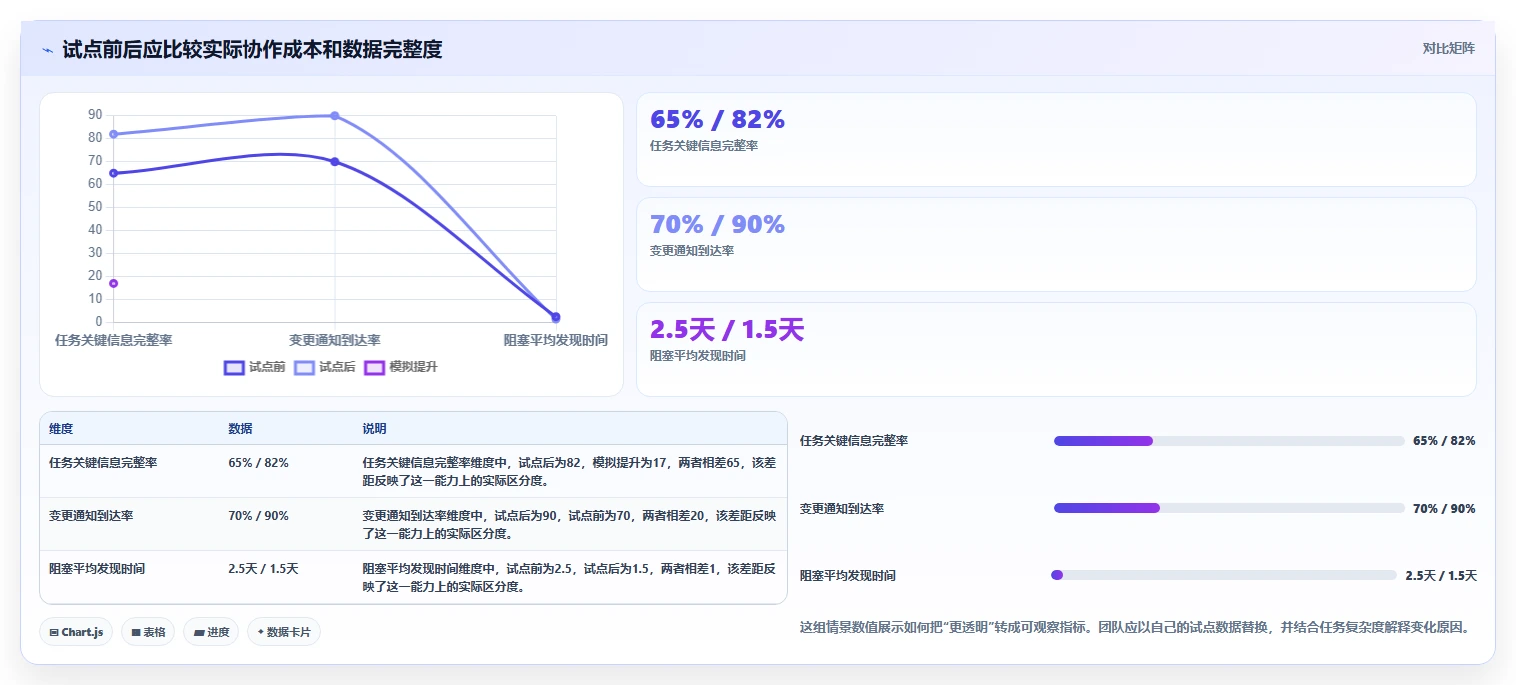The image size is (1516, 685).
Task: Click the x-axis label 阻塞平均发现时间
Action: pyautogui.click(x=555, y=340)
